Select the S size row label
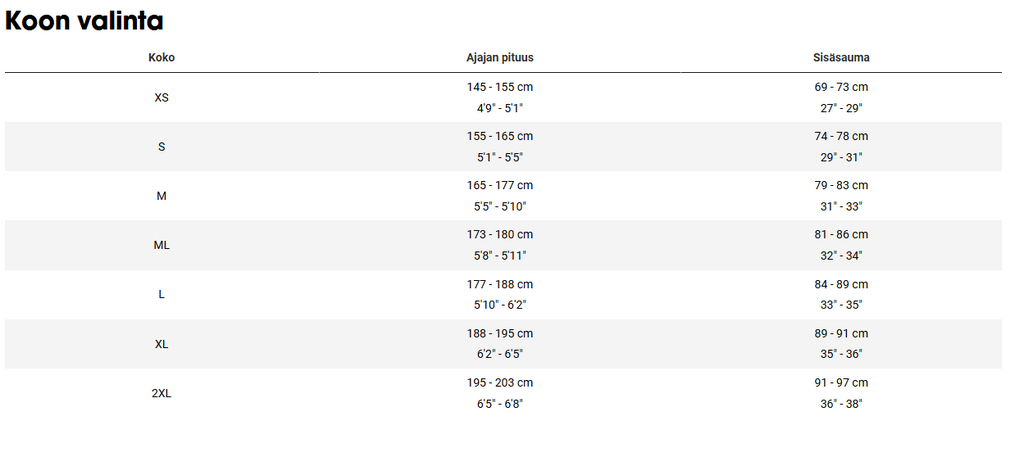This screenshot has height=457, width=1024. (x=161, y=147)
